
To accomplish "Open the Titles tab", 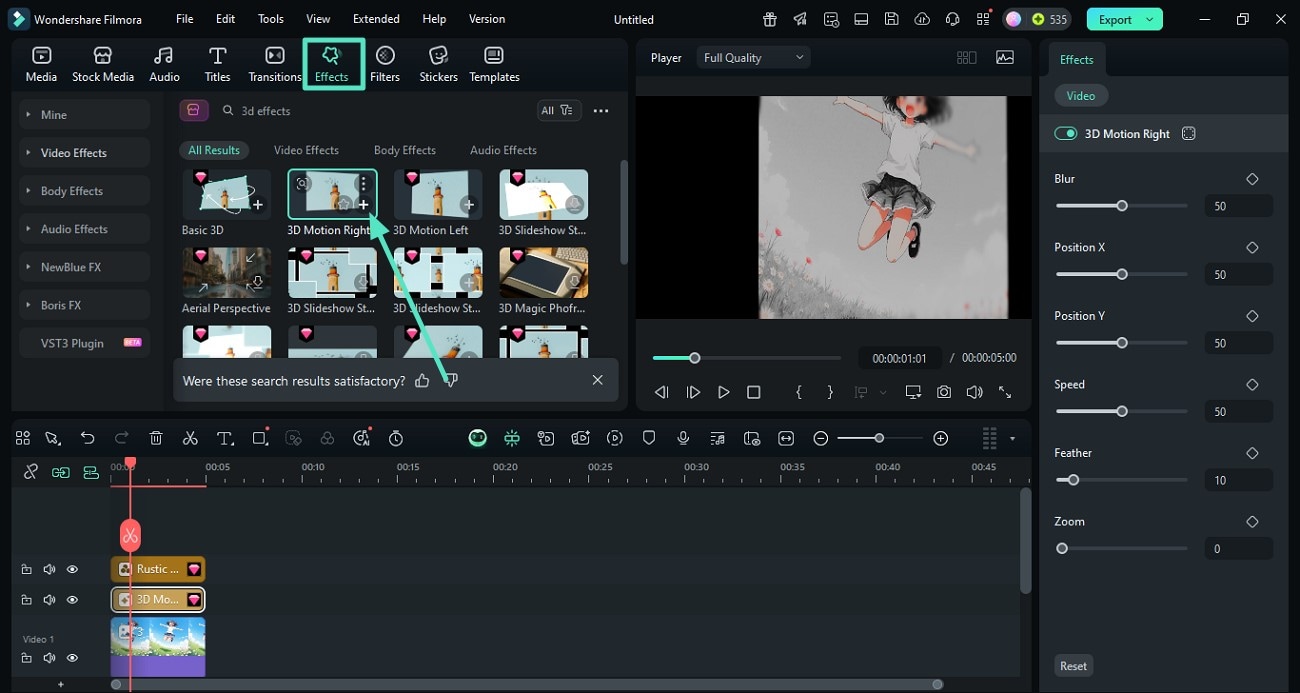I will (217, 65).
